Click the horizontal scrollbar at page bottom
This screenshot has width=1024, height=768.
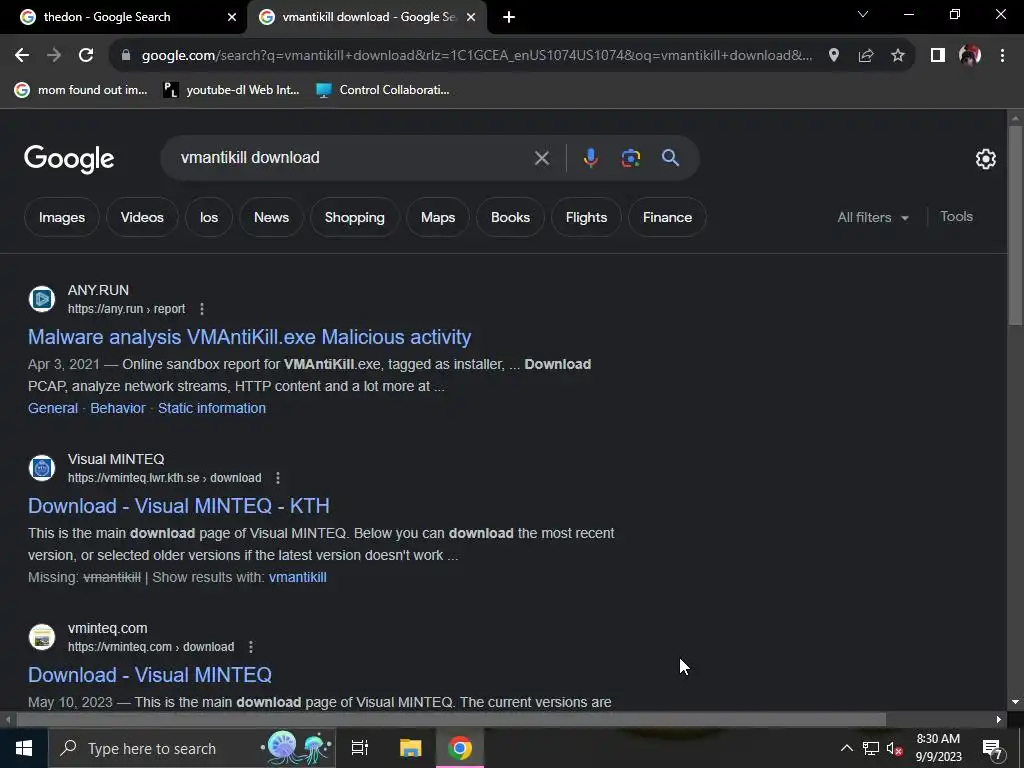click(451, 720)
